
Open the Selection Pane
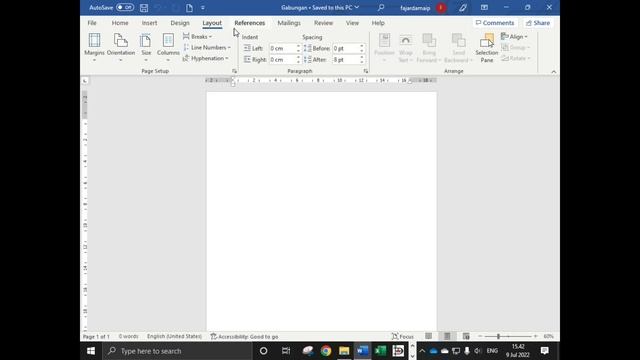point(487,48)
